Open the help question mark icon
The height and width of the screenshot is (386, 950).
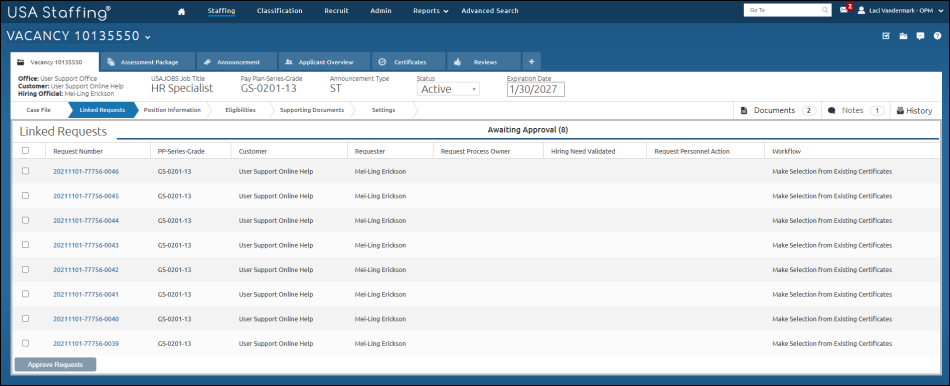(x=937, y=36)
